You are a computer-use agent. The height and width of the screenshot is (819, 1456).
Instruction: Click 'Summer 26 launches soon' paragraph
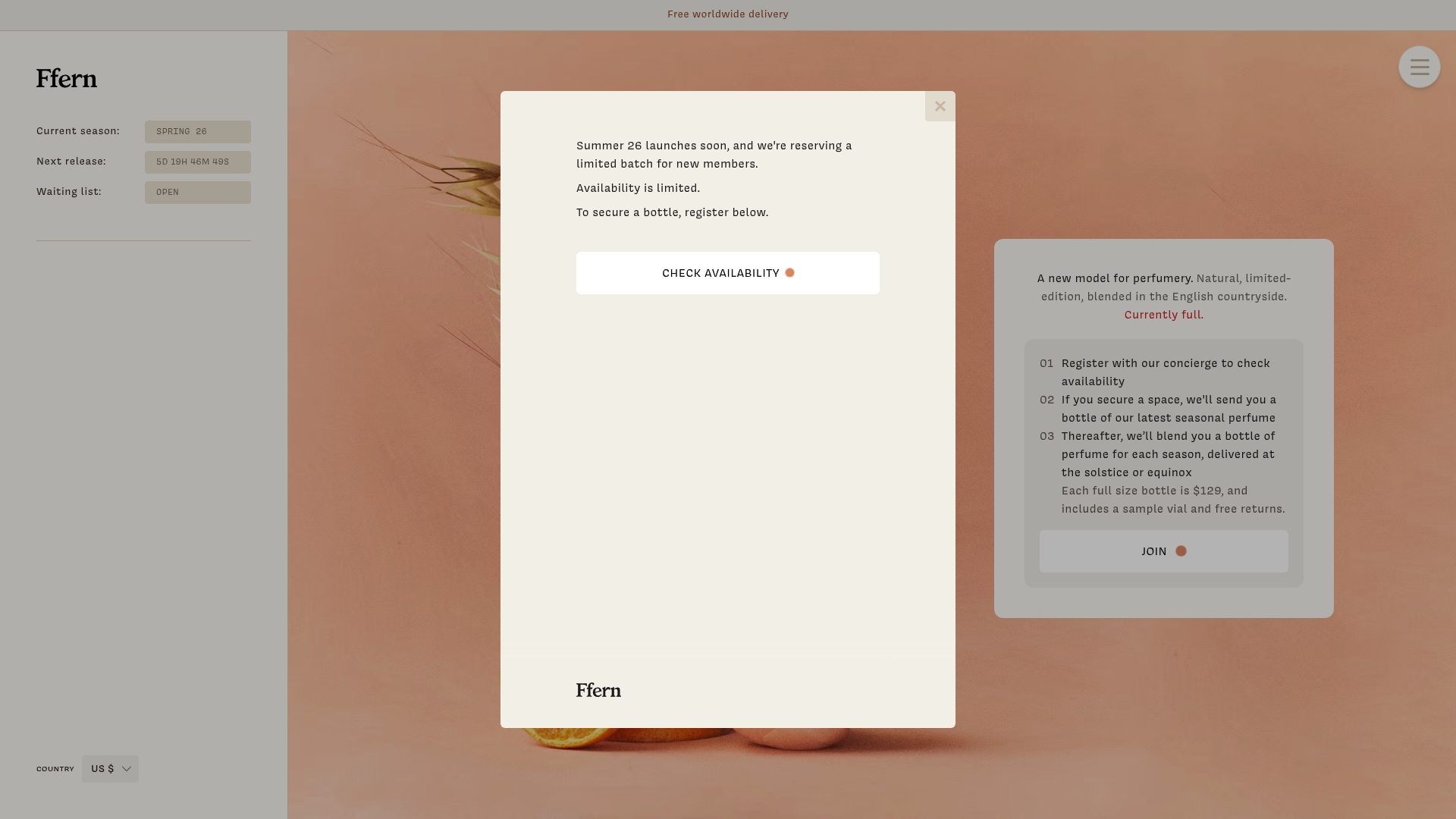(714, 155)
